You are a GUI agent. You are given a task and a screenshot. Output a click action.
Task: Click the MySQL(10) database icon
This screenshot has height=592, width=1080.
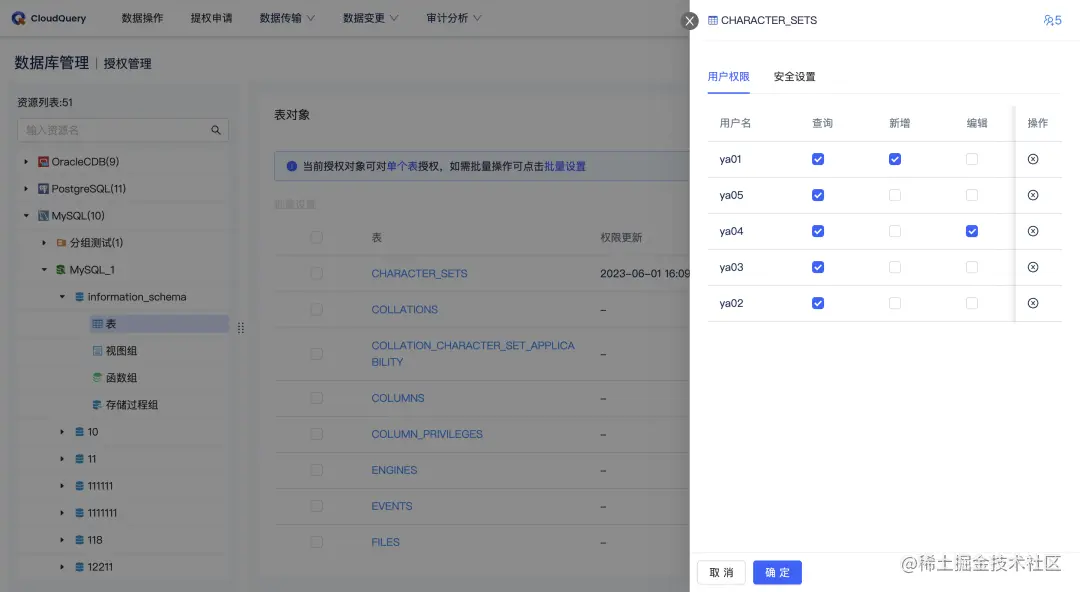43,216
